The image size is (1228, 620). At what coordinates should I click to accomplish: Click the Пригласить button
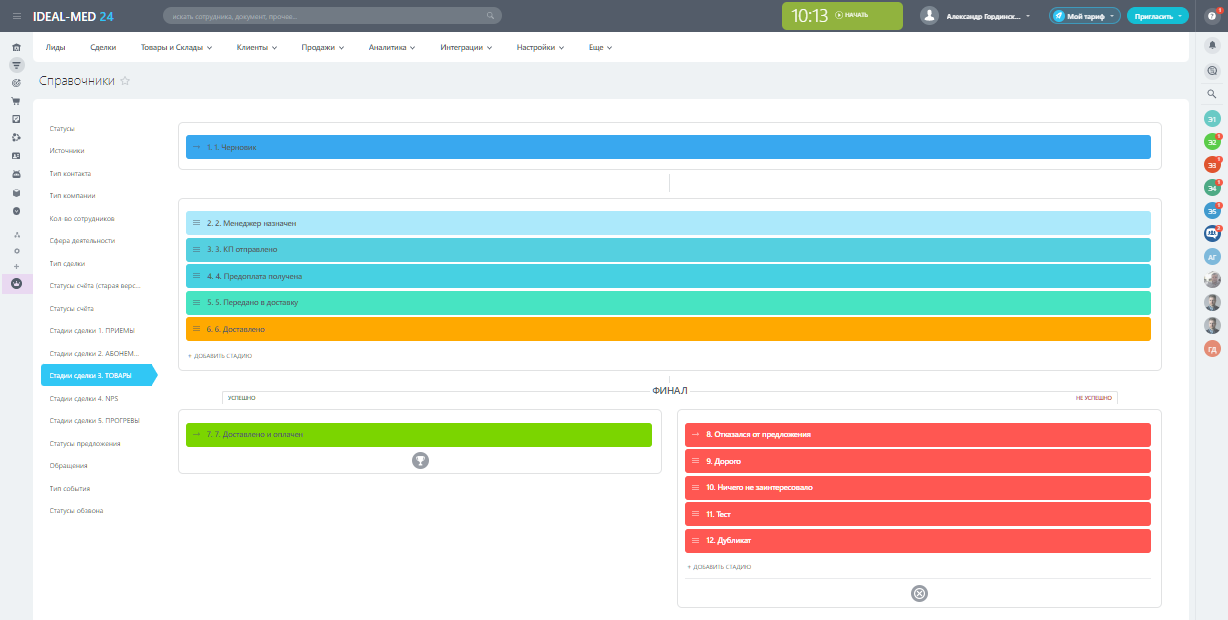(1157, 16)
